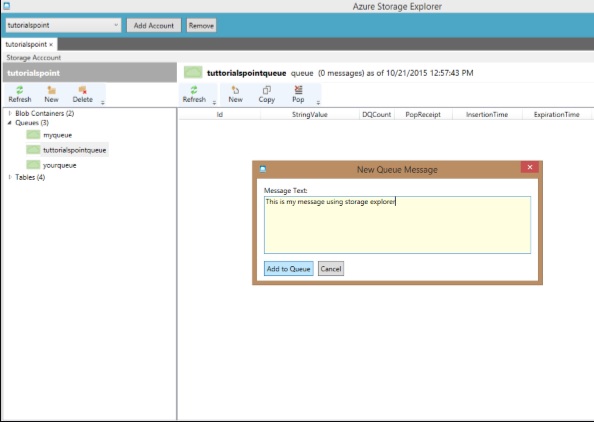Image resolution: width=594 pixels, height=422 pixels.
Task: Click New icon in storage account toolbar
Action: coord(52,90)
